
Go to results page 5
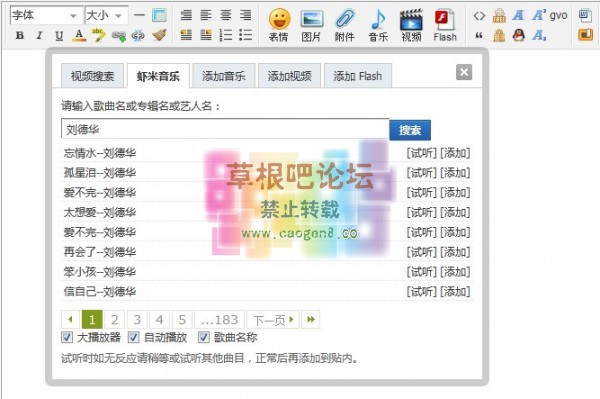[x=182, y=319]
